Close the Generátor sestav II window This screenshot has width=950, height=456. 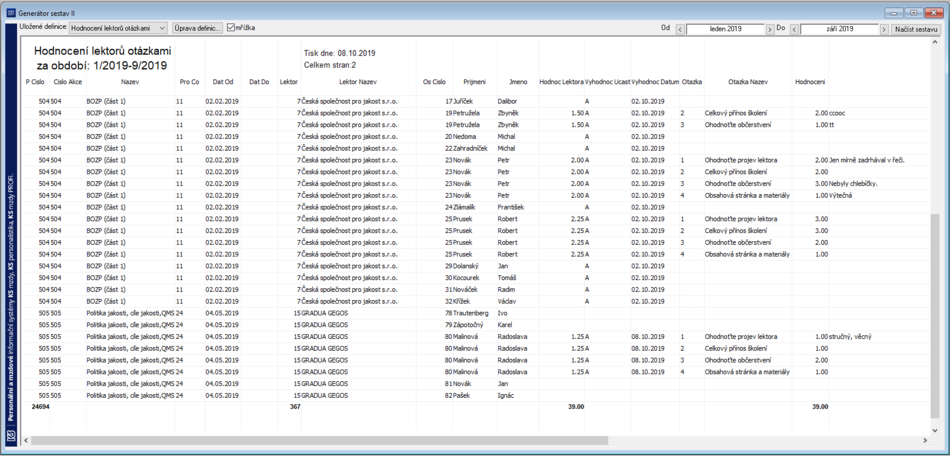point(932,12)
